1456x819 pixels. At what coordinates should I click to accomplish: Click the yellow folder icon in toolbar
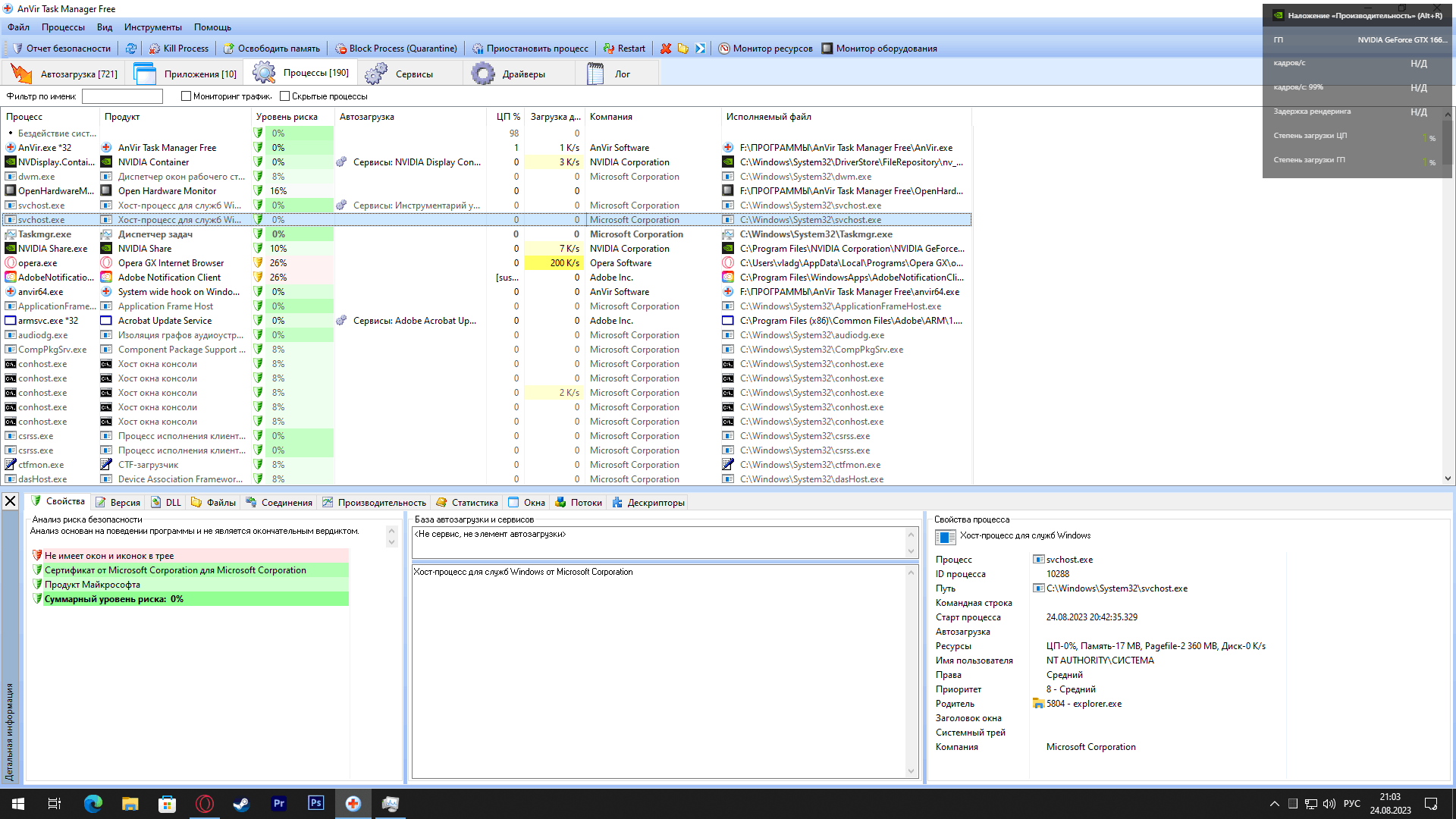point(683,49)
